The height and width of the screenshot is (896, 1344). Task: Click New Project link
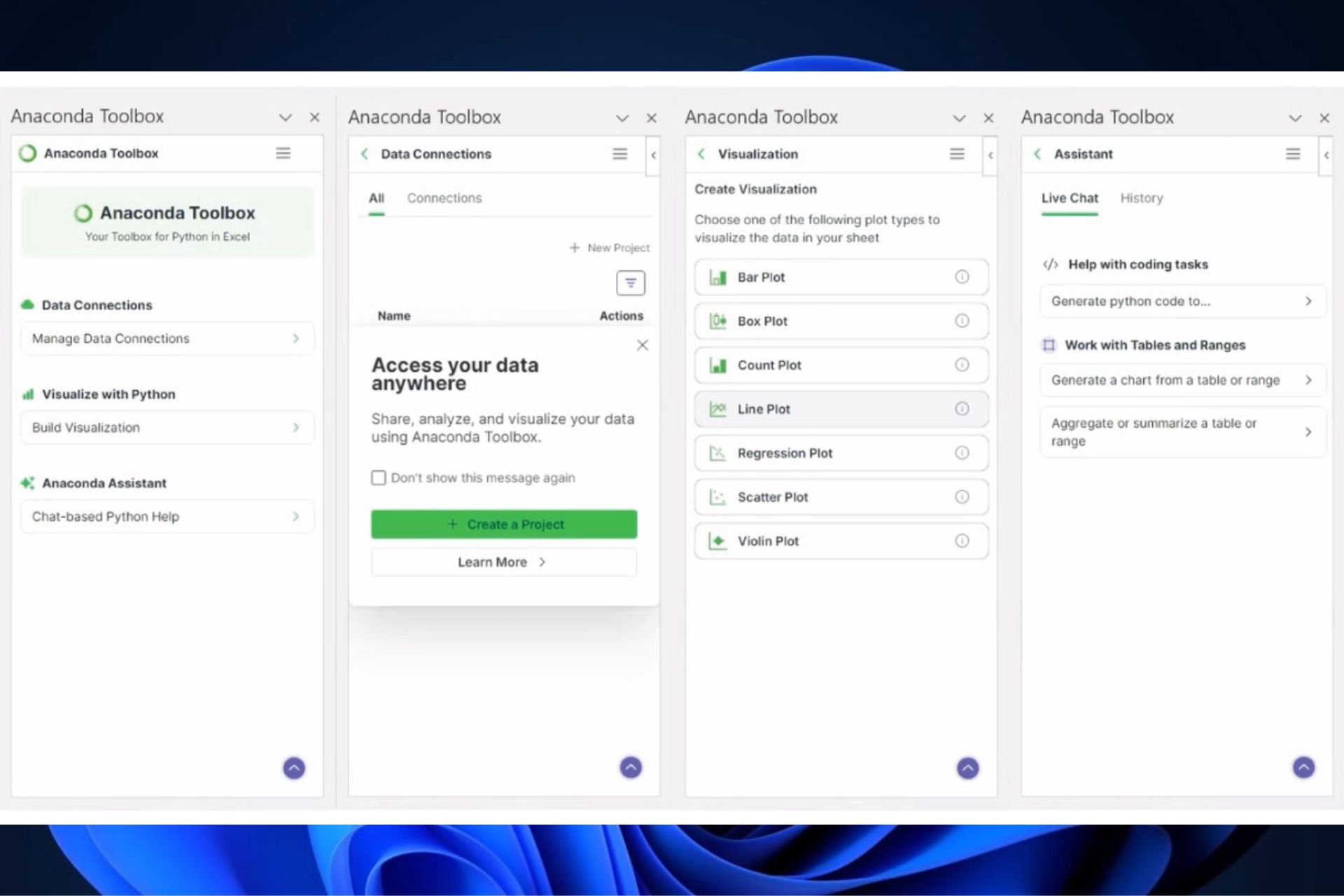(610, 248)
